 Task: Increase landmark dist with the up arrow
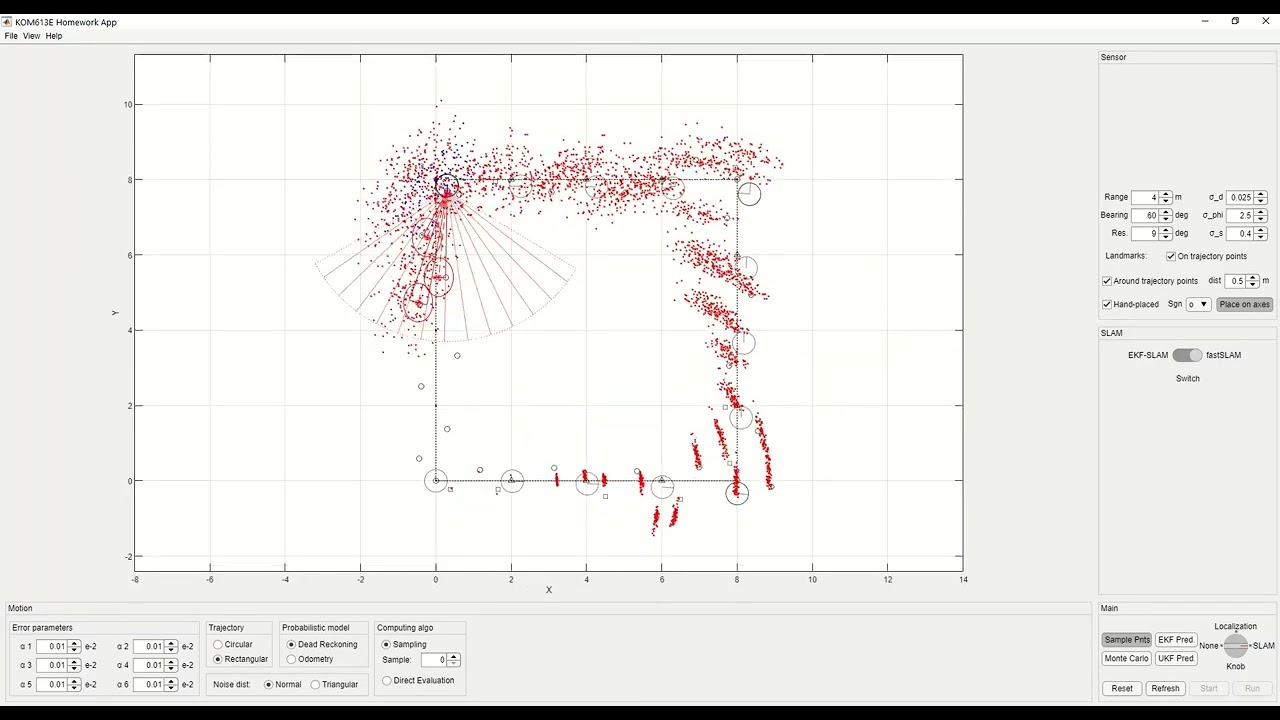coord(1253,278)
